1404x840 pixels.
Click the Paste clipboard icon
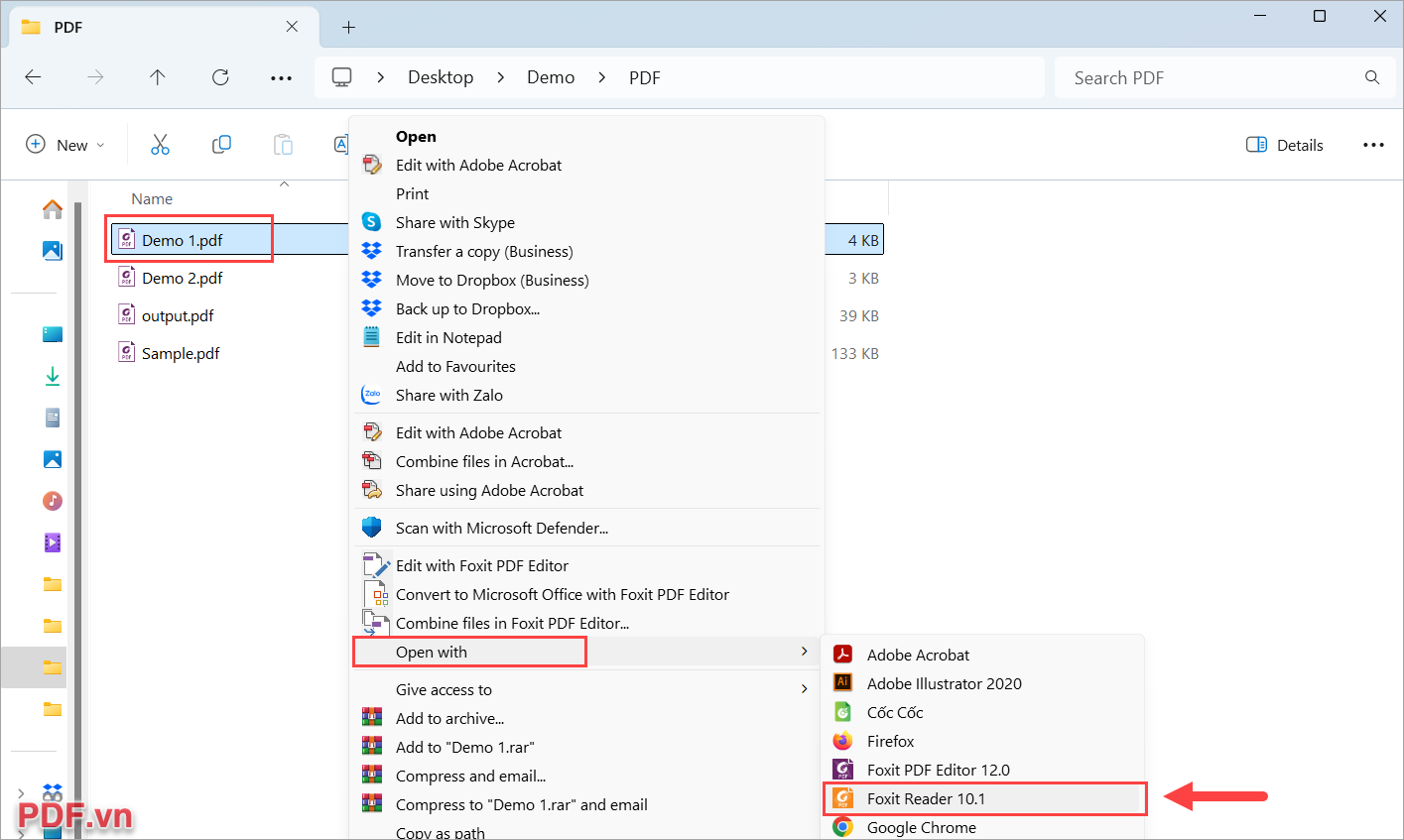[x=283, y=145]
